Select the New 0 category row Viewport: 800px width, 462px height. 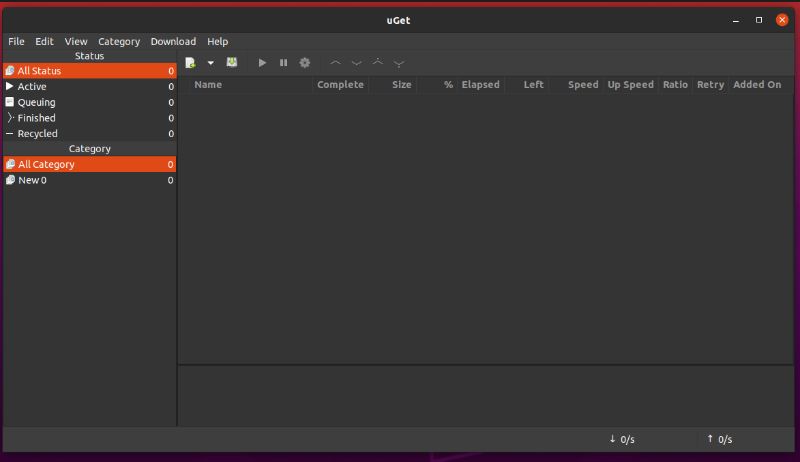[90, 180]
